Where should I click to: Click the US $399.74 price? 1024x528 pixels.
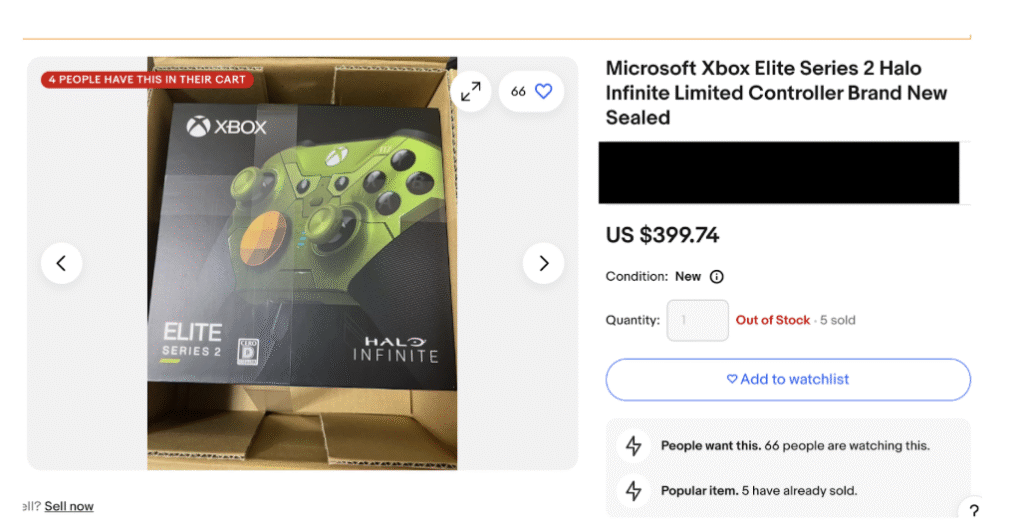662,236
